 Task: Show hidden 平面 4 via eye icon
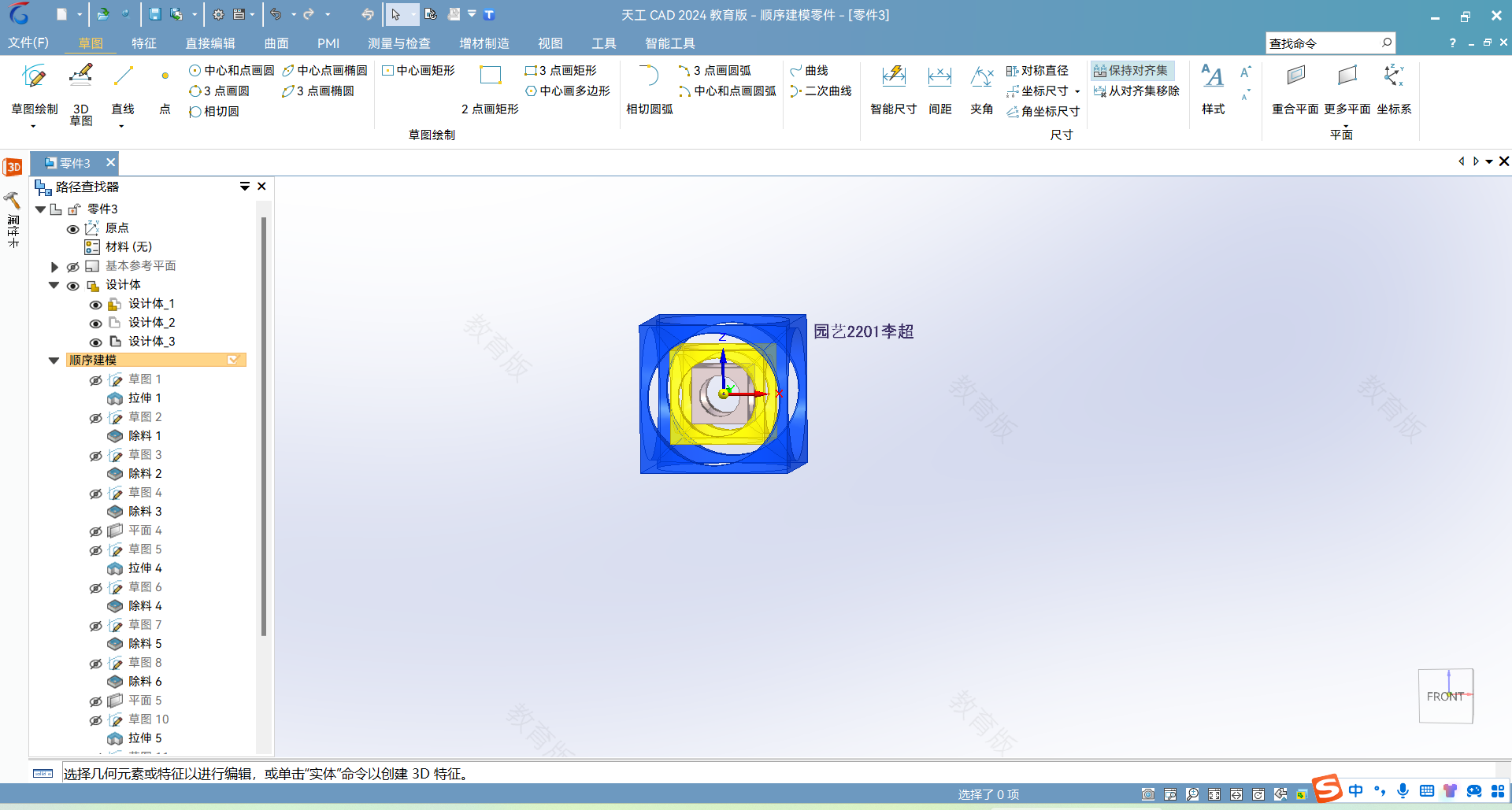(x=96, y=531)
